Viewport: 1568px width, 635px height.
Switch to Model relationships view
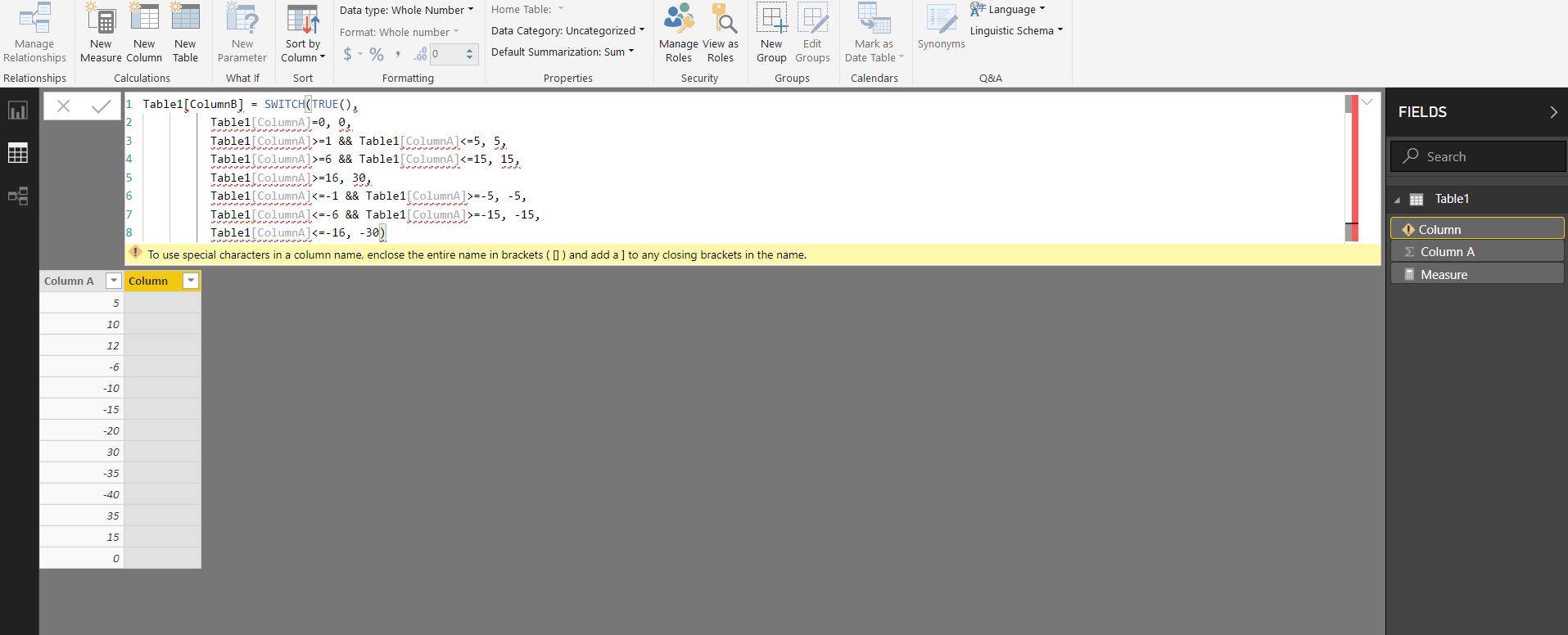[18, 196]
